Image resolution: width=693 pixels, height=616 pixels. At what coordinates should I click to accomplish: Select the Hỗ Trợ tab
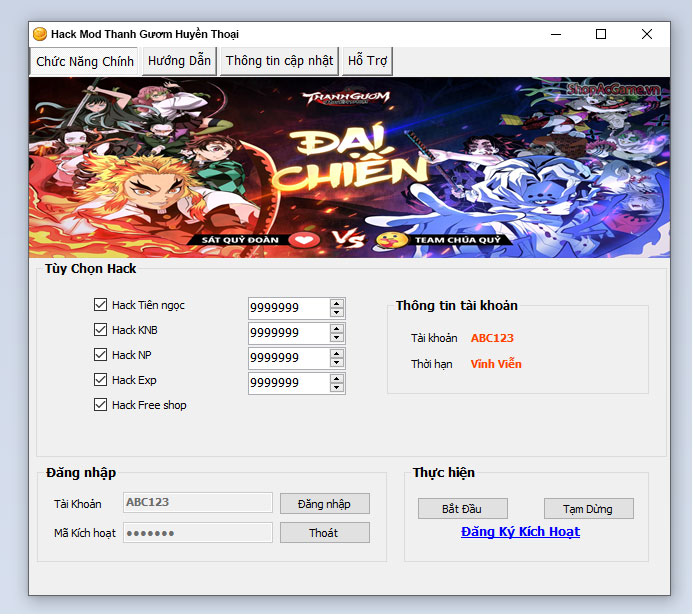pos(367,61)
